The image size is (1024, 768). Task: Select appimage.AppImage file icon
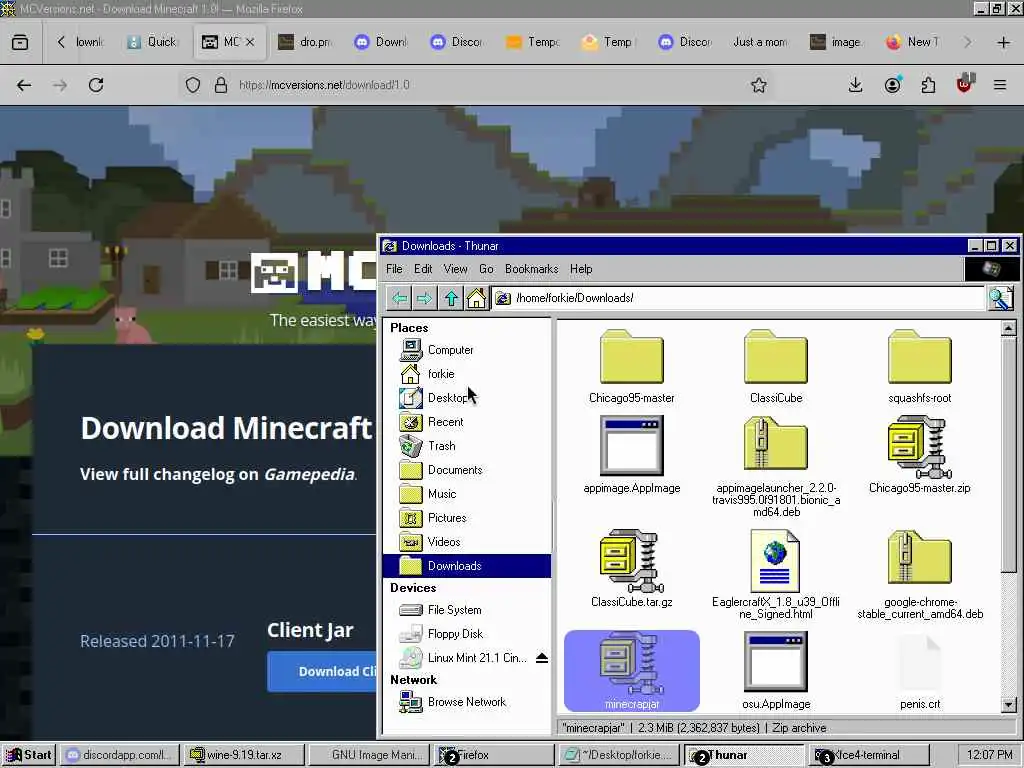(632, 446)
